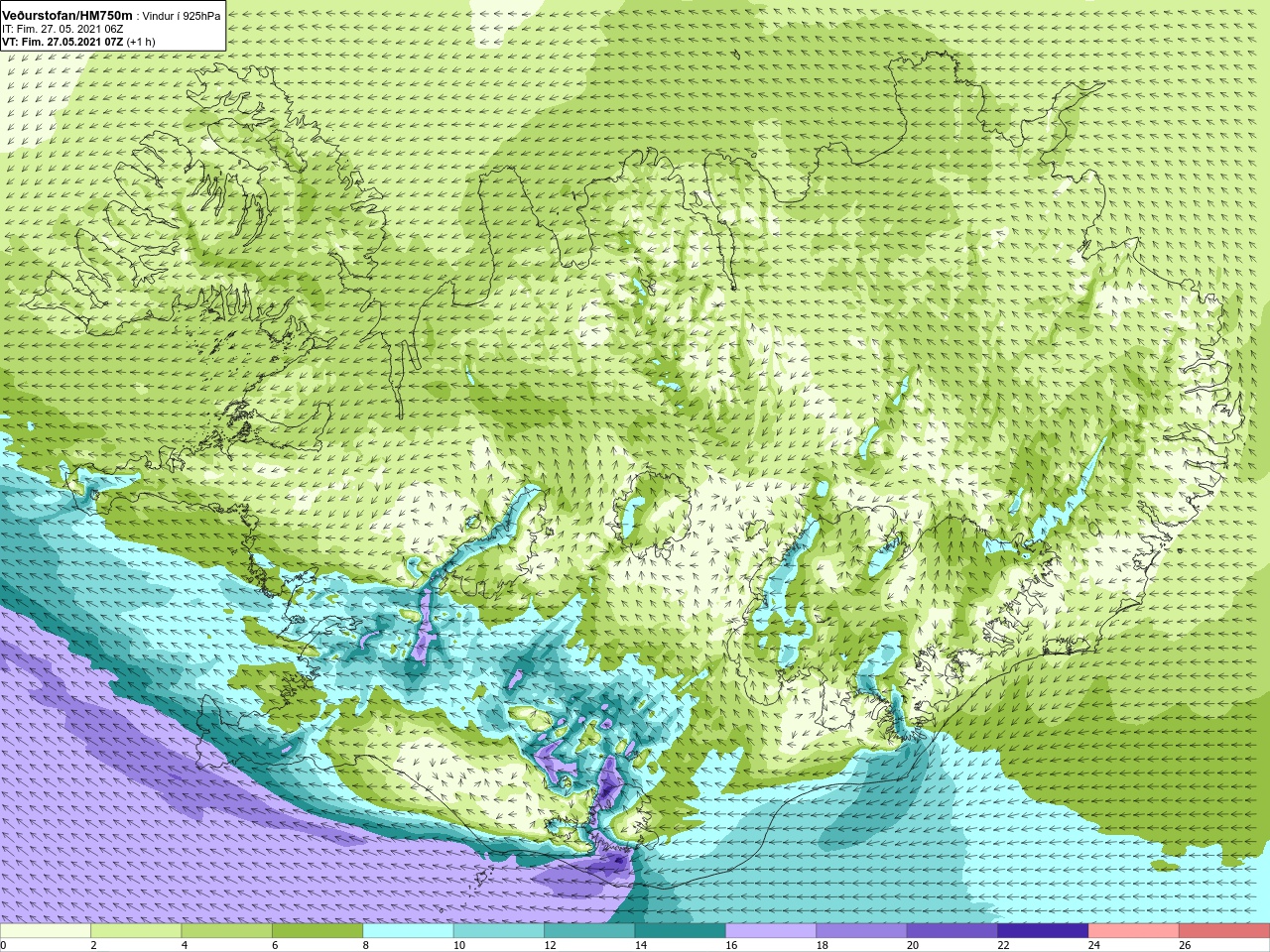
Task: Click the legend scale label '0'
Action: [4, 946]
